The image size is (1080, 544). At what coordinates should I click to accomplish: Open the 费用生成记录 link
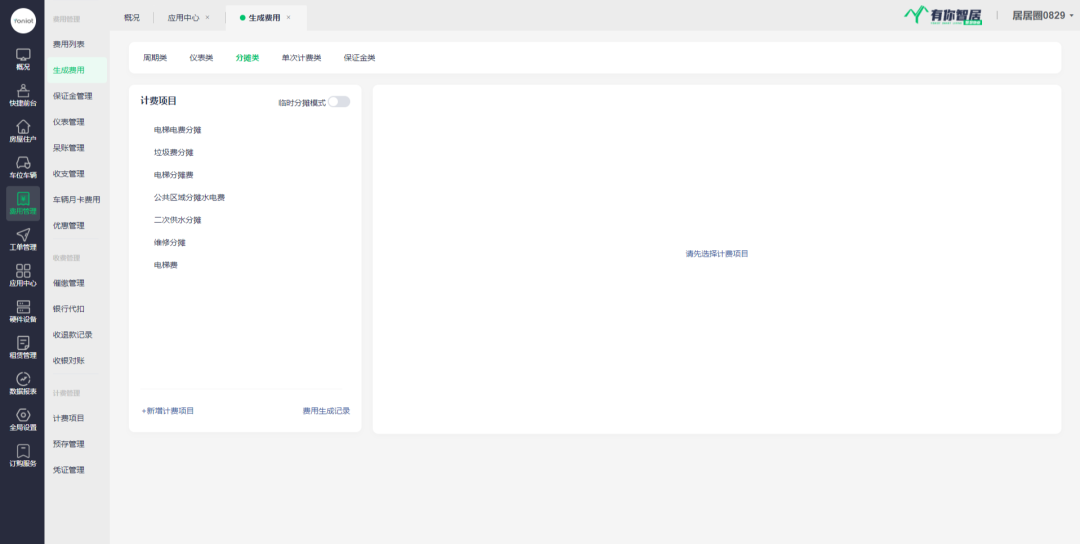326,411
